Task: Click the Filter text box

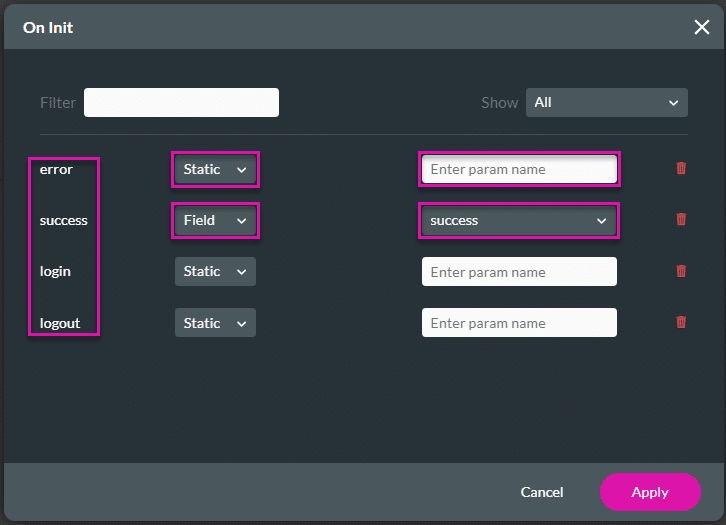Action: [181, 103]
